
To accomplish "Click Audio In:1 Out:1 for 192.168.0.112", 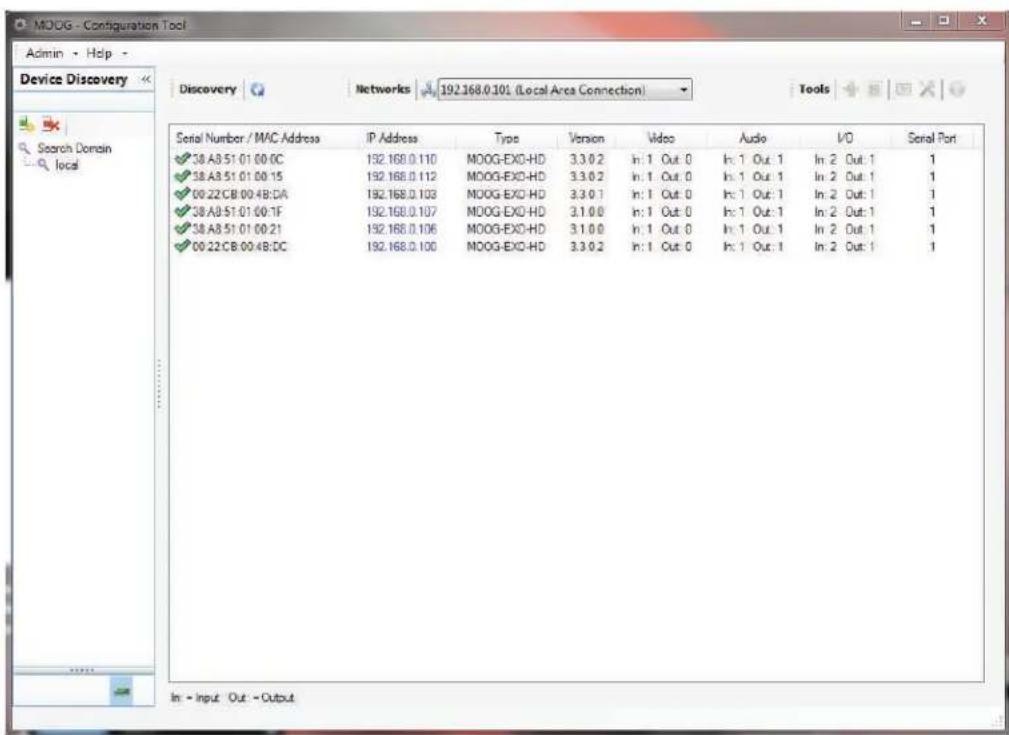I will click(753, 176).
